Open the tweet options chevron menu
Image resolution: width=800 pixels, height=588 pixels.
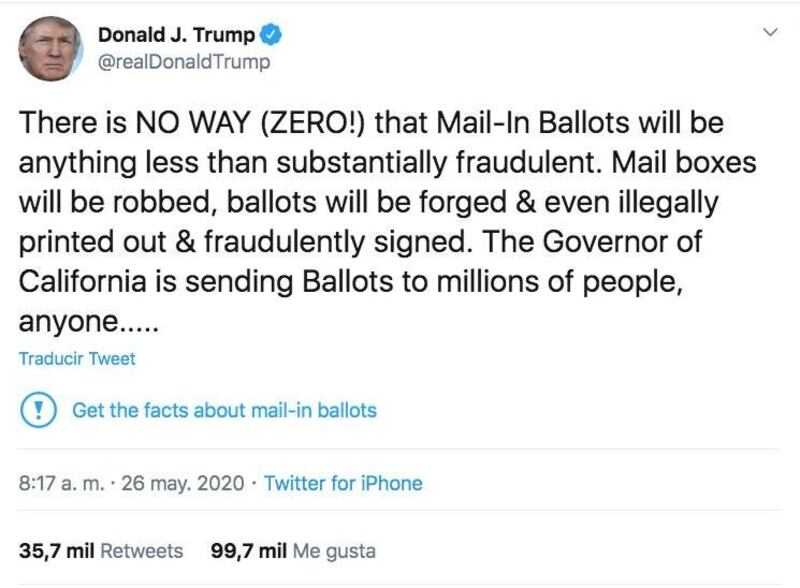point(769,33)
